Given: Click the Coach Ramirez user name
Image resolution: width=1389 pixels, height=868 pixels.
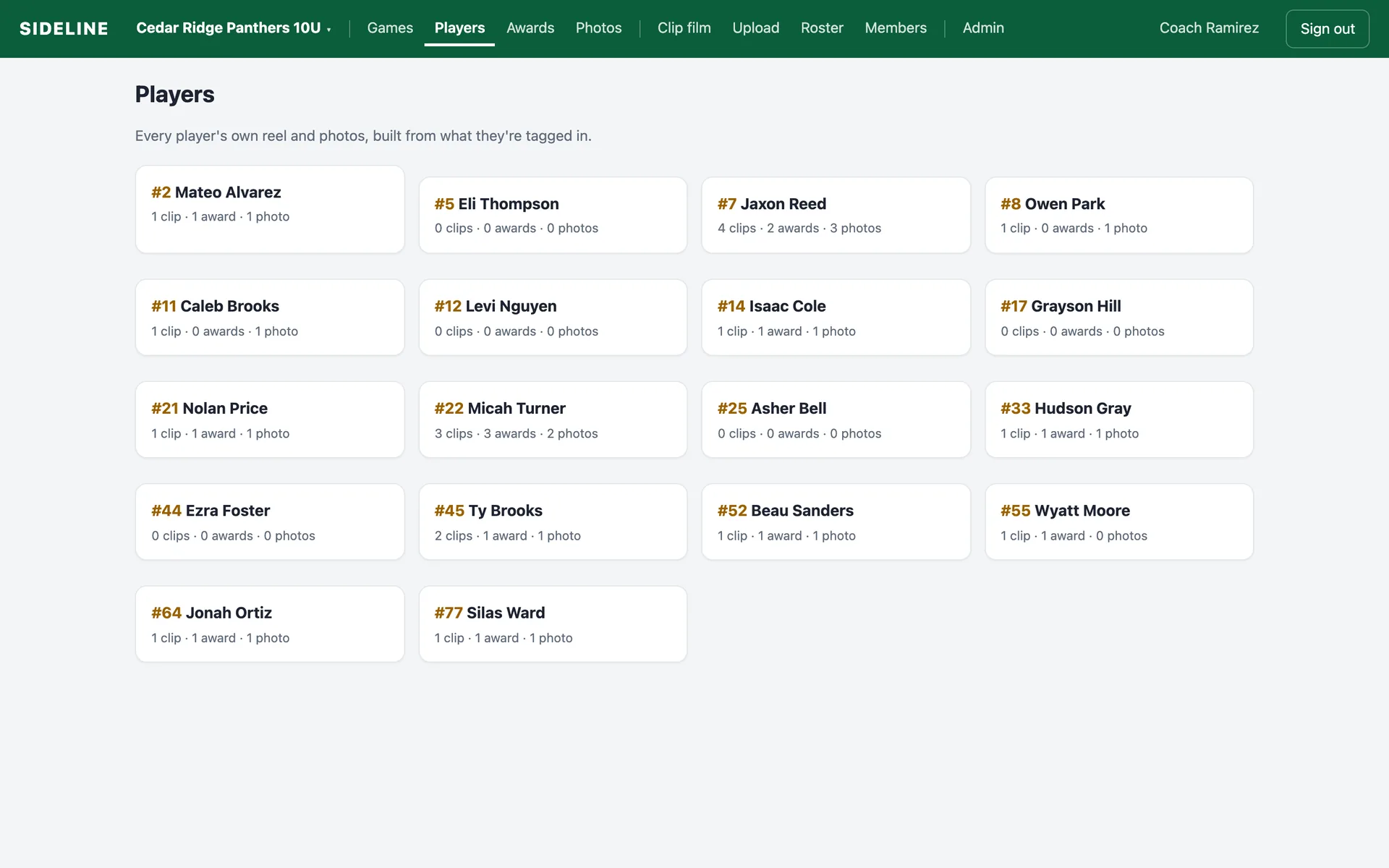Looking at the screenshot, I should coord(1209,28).
